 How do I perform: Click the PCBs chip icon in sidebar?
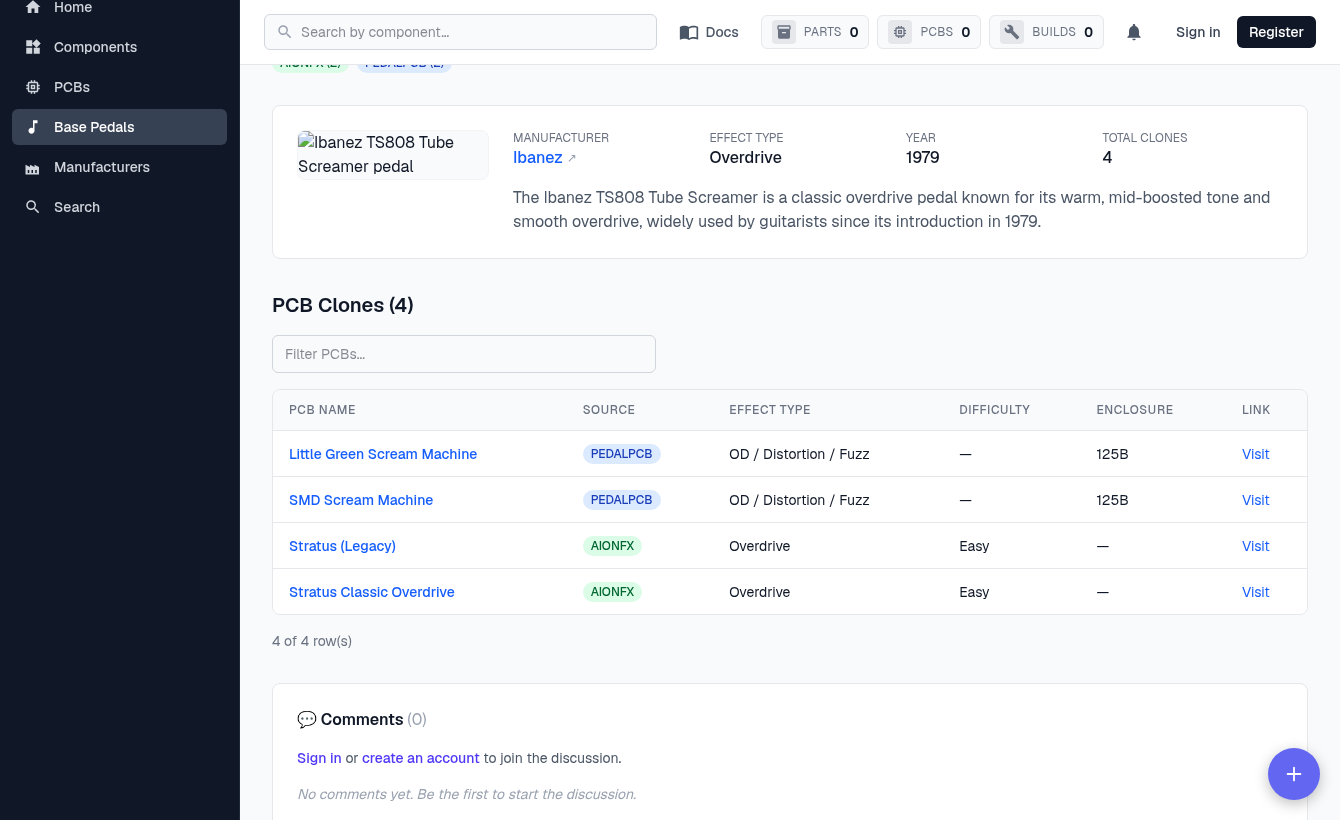(x=33, y=87)
